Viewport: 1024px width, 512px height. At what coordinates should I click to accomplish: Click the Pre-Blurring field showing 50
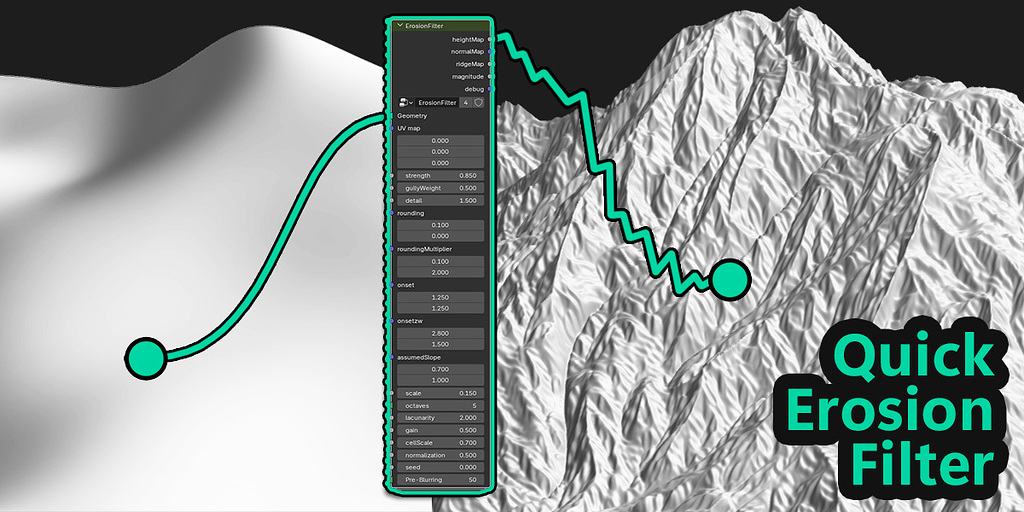(x=441, y=480)
